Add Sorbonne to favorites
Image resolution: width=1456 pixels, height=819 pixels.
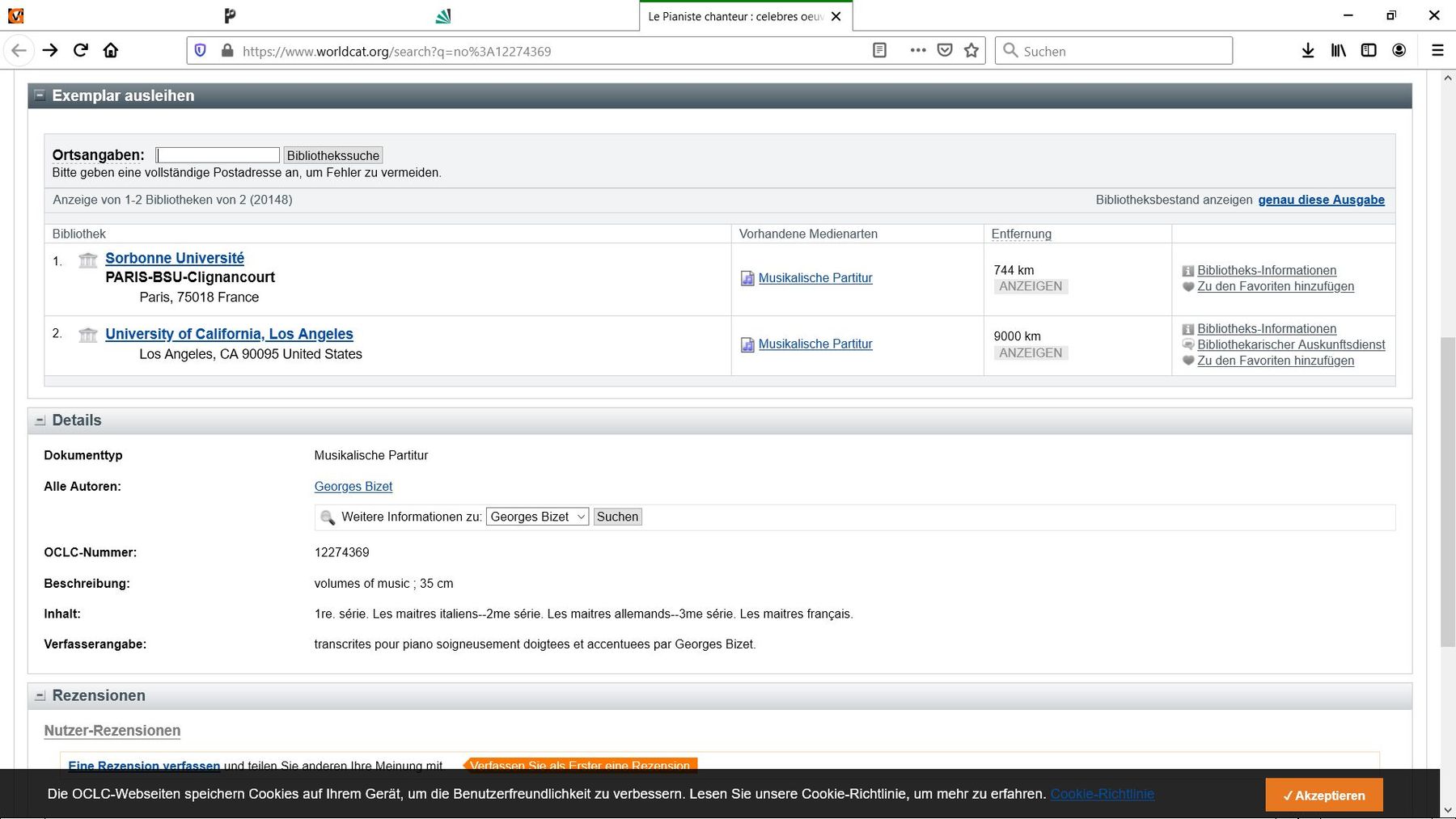coord(1276,286)
